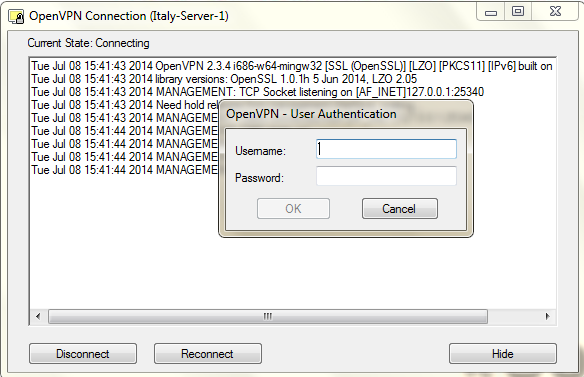
Task: Click the log scrollbar left arrow
Action: point(38,316)
